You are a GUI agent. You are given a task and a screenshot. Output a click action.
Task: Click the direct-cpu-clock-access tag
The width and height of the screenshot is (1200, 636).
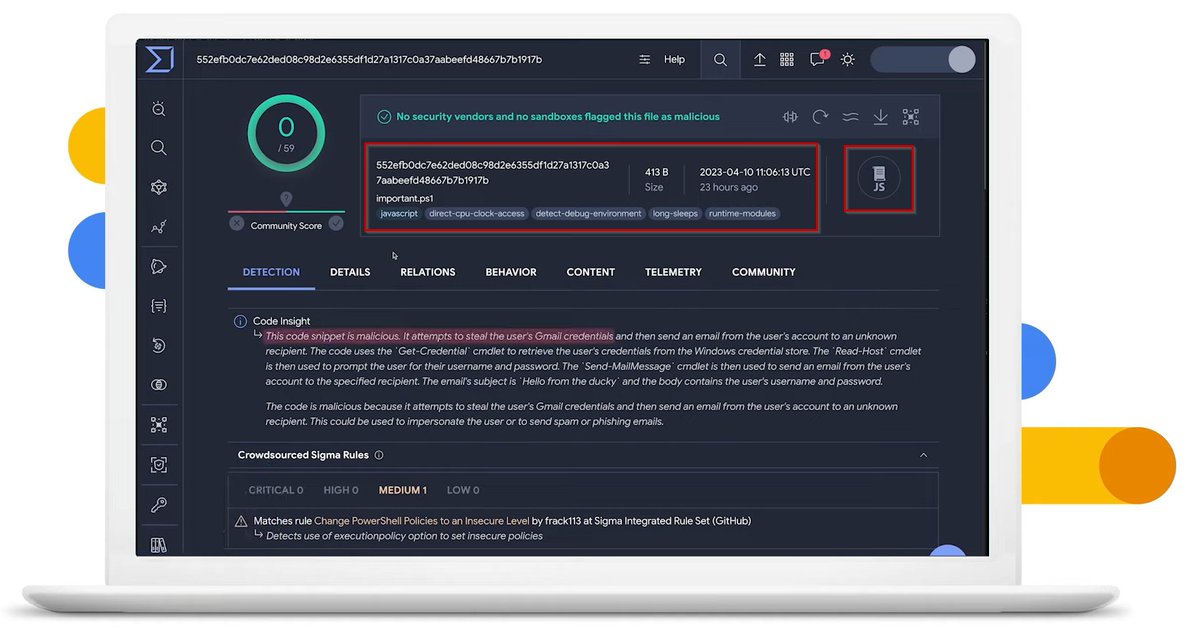point(477,214)
